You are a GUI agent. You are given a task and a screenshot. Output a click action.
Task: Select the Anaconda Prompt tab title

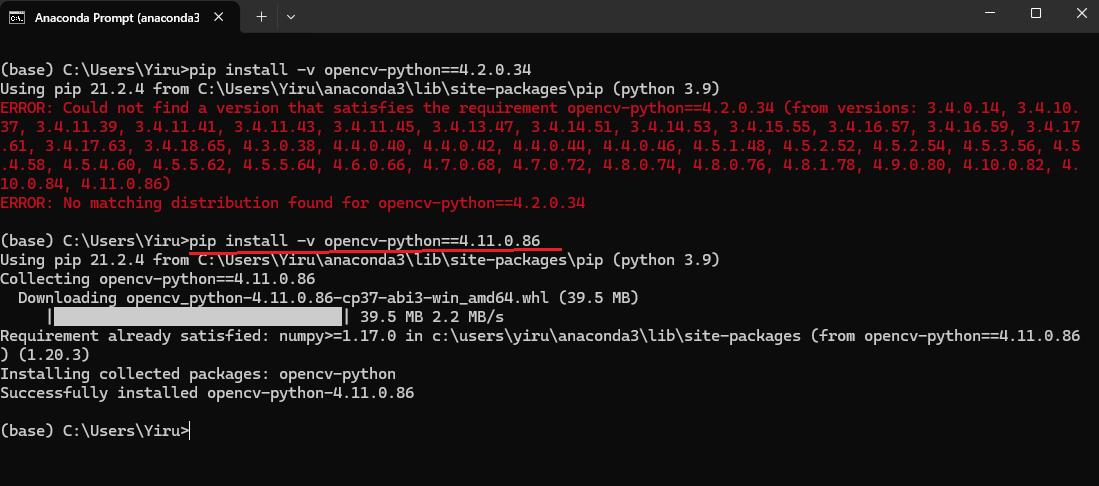coord(110,17)
